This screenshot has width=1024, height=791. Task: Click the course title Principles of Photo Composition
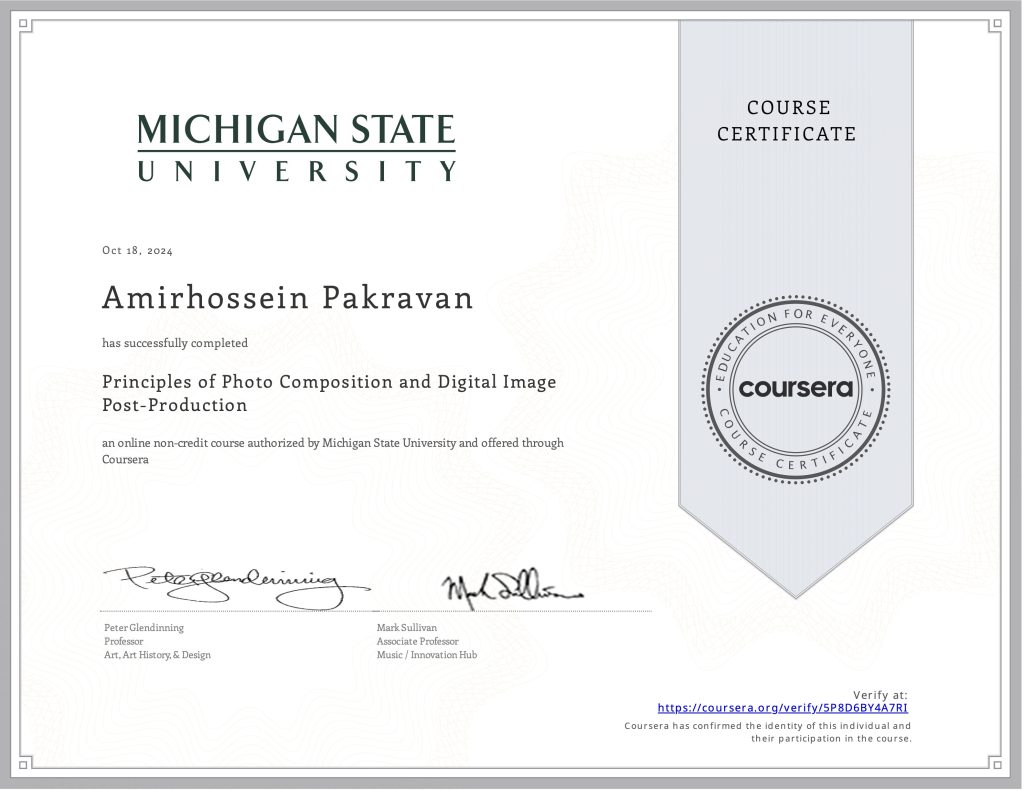coord(329,393)
